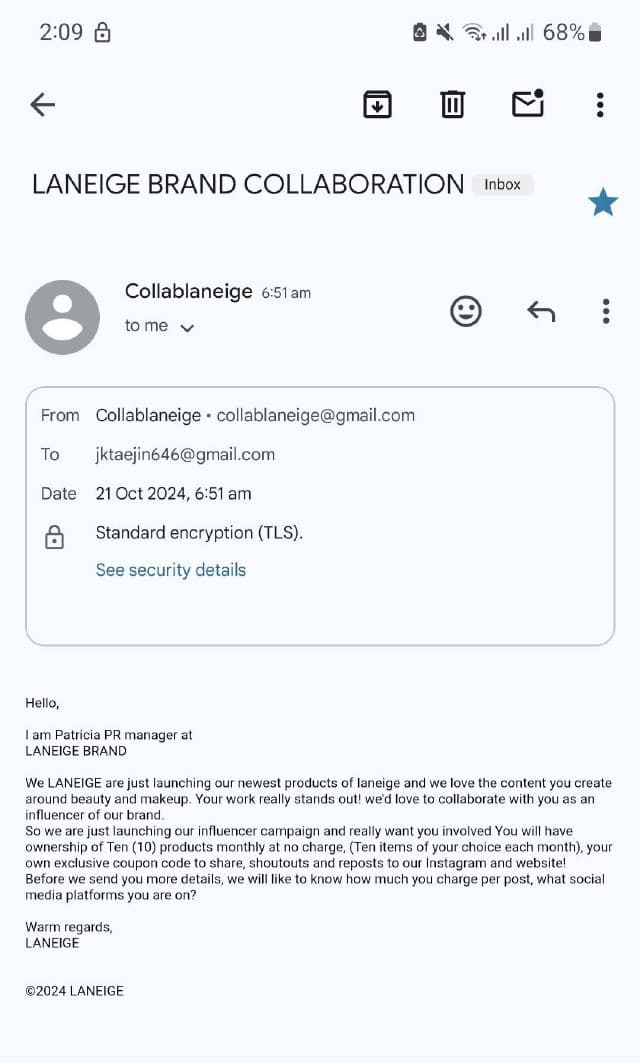Tap the sender address collablaneige@gmail.com
Image resolution: width=640 pixels, height=1064 pixels.
315,415
